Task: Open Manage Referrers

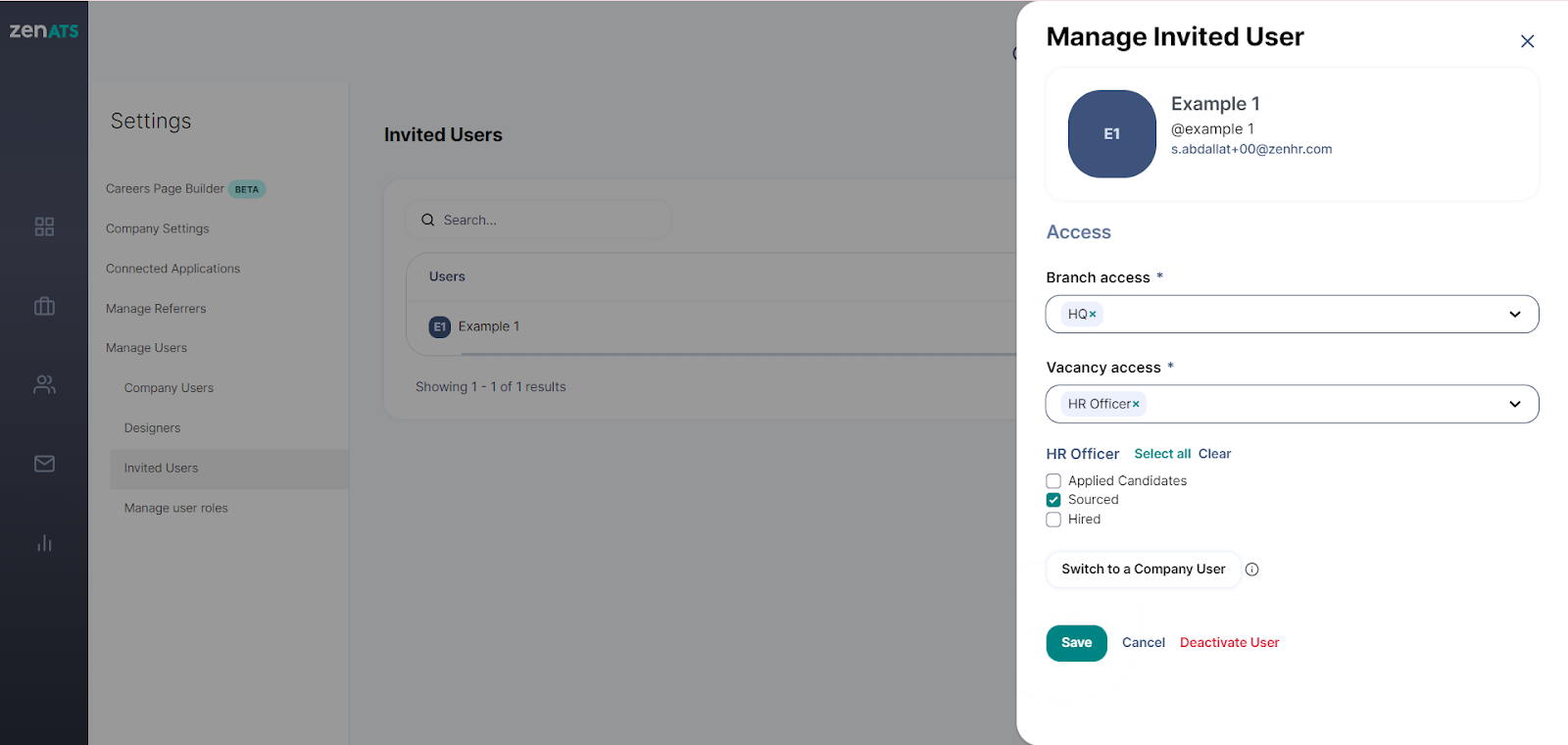Action: pyautogui.click(x=156, y=309)
